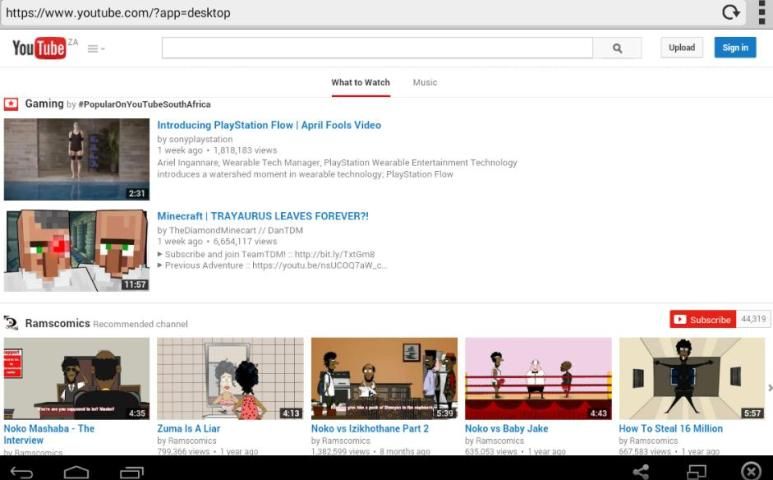Open the guide menu next to logo
Viewport: 773px width, 480px height.
pos(95,48)
